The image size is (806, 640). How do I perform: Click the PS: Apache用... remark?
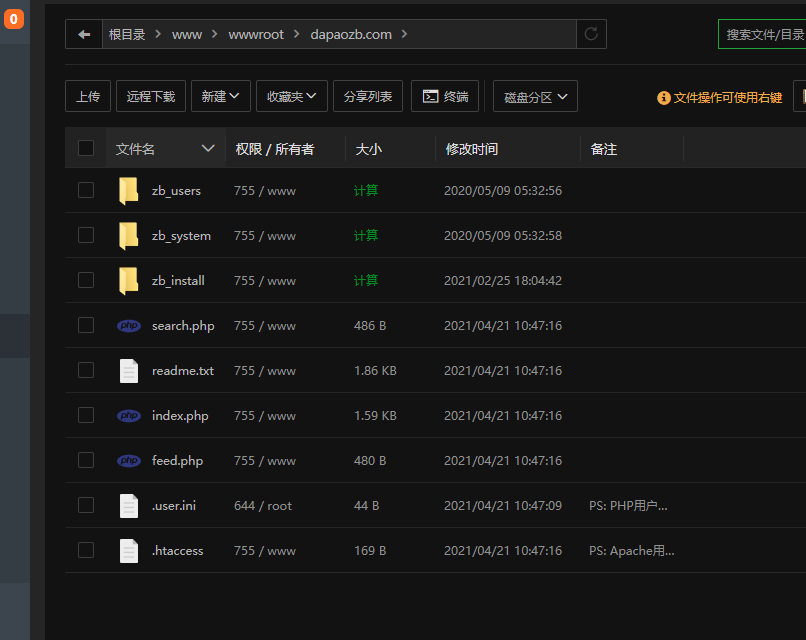632,551
